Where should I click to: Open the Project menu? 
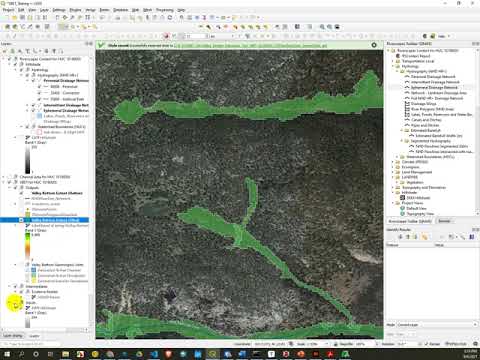click(8, 10)
